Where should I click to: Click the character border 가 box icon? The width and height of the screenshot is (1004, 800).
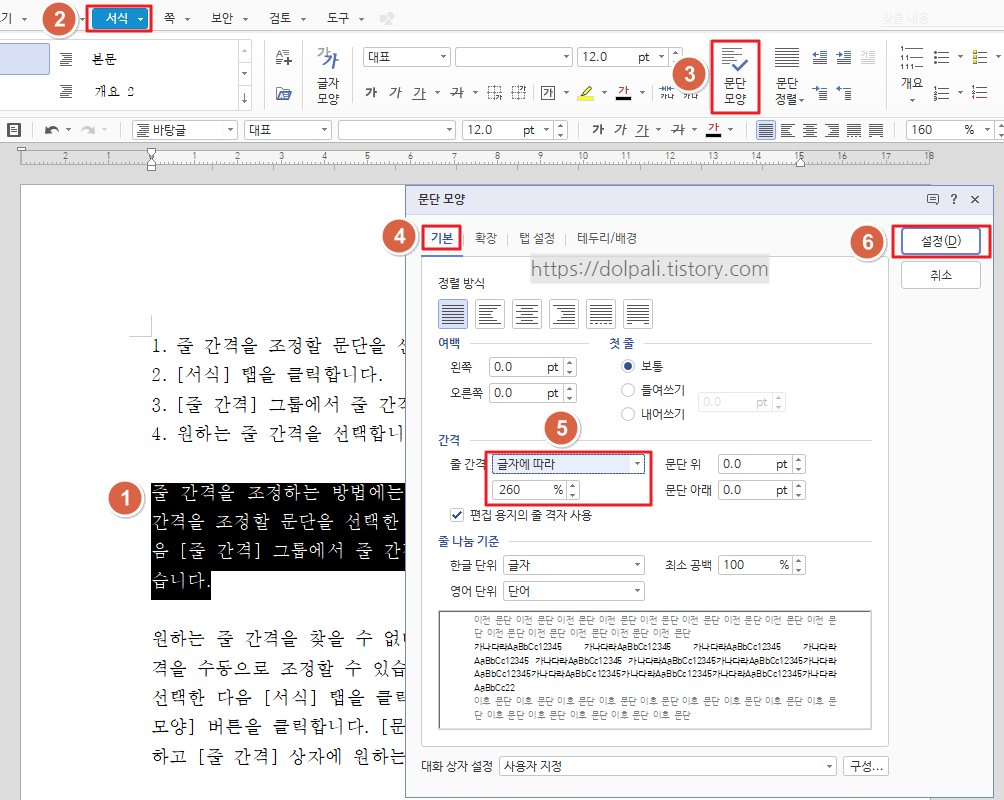pos(548,93)
